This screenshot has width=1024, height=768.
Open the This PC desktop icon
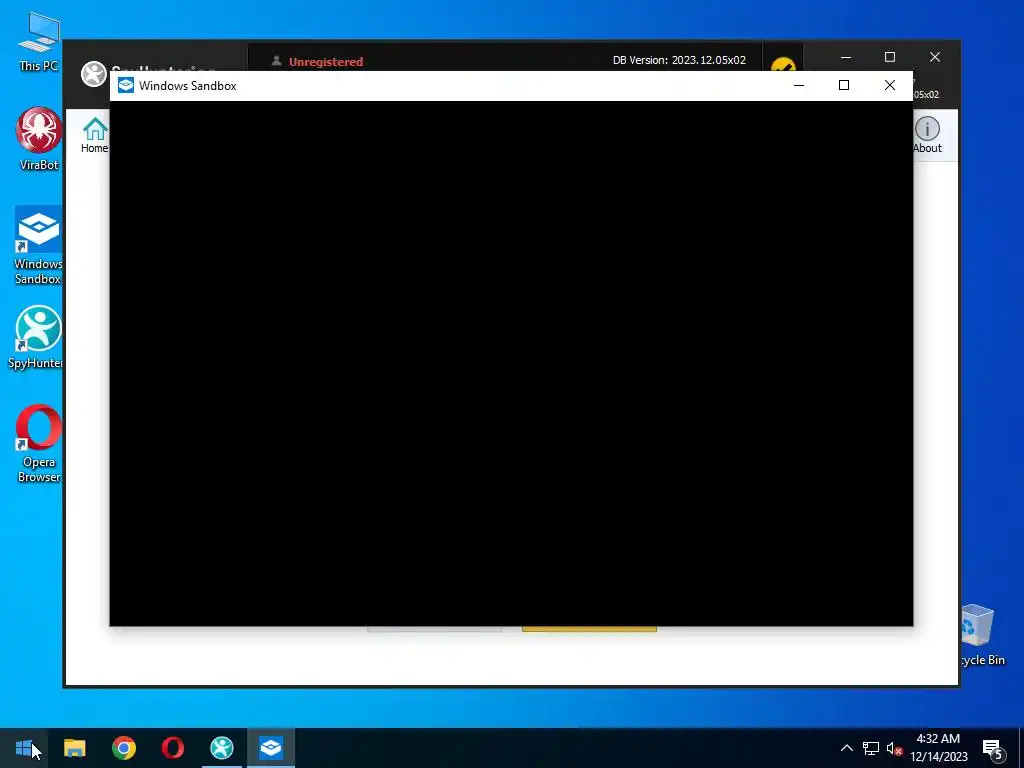coord(38,40)
